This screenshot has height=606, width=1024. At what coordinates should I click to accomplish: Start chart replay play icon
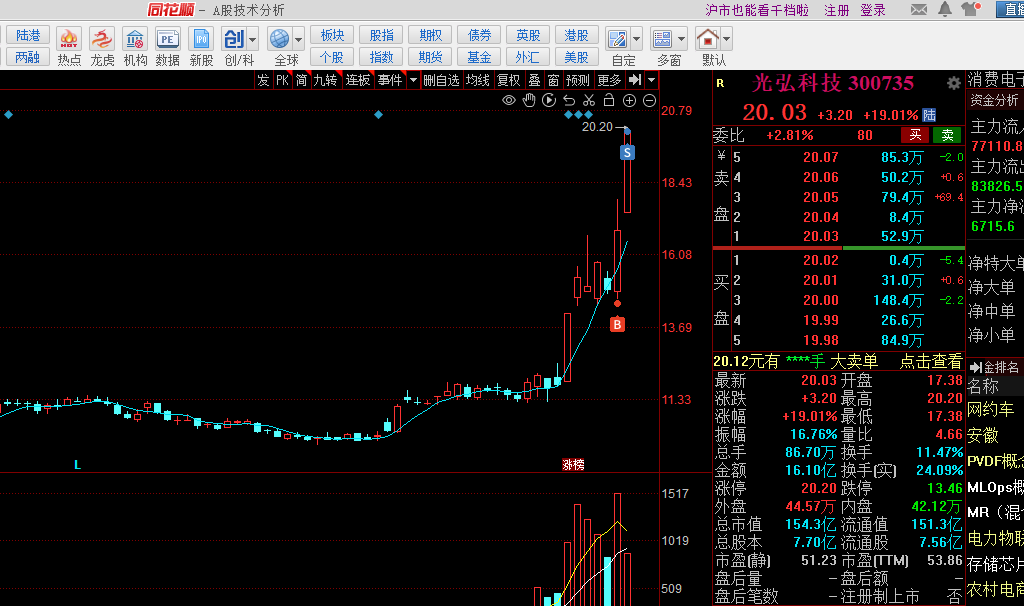coord(549,100)
